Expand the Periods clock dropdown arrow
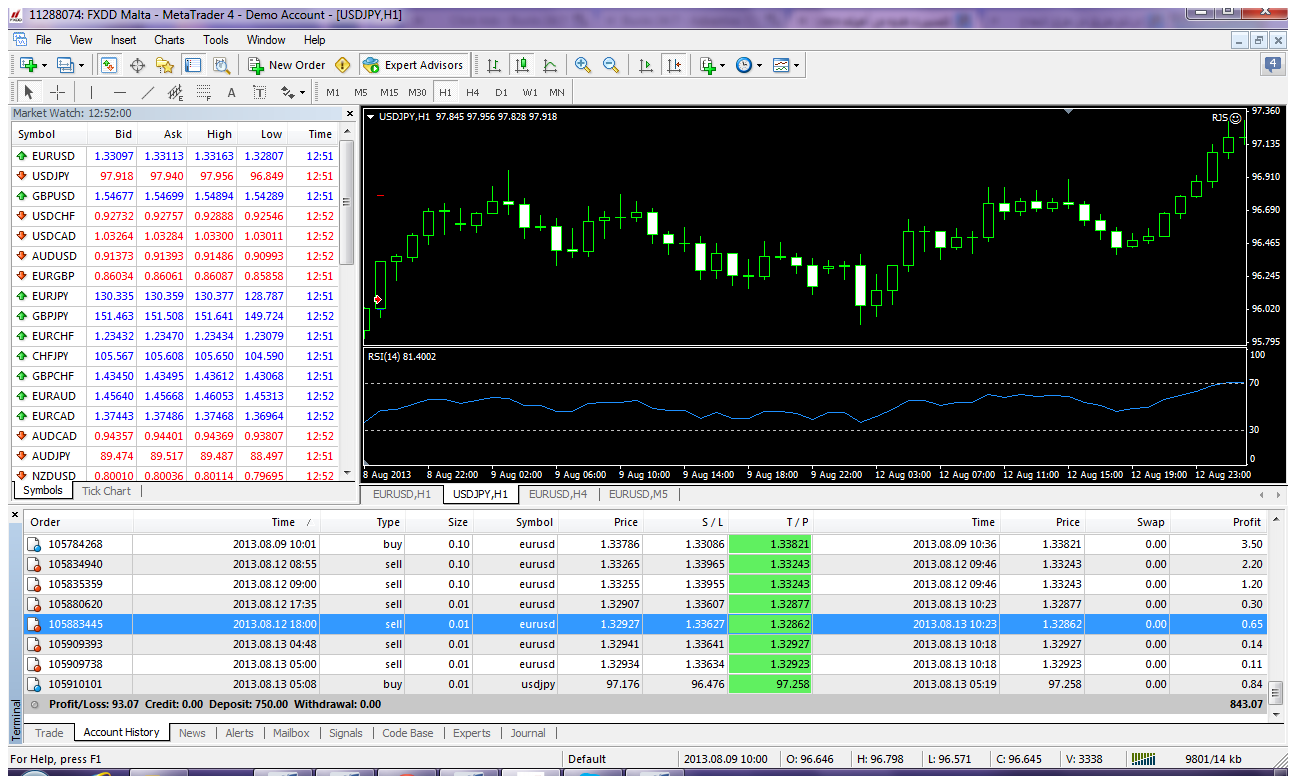The image size is (1296, 776). [x=759, y=65]
